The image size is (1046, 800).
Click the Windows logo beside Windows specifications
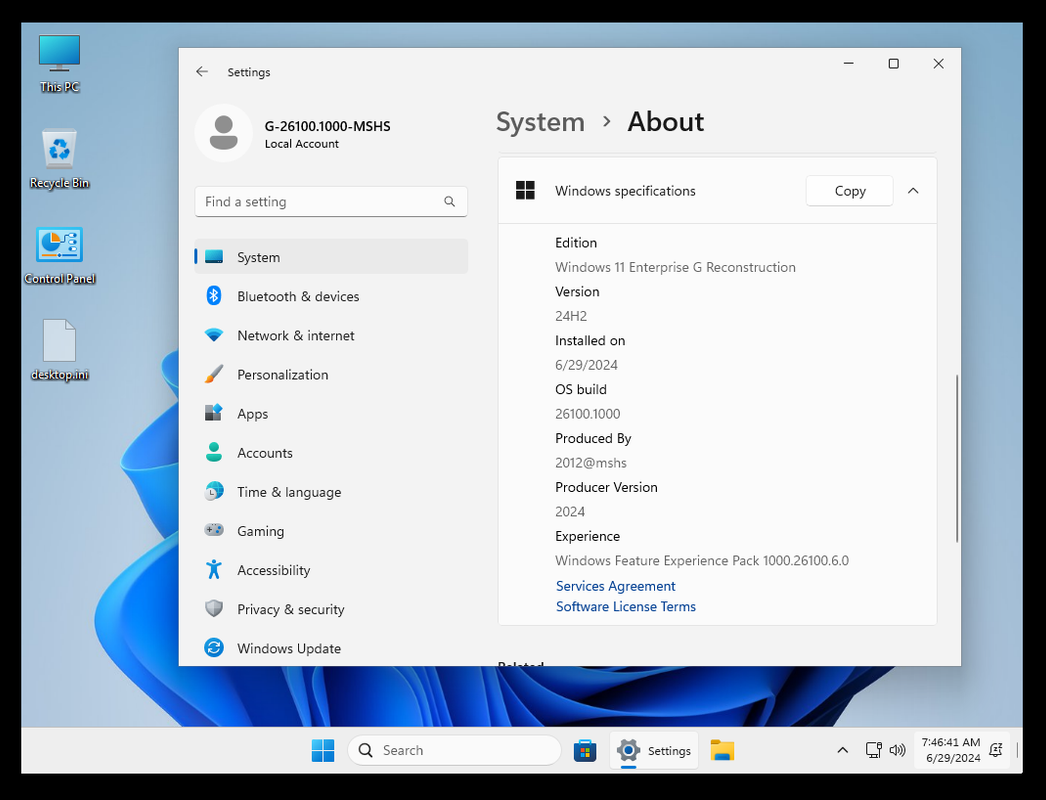point(525,191)
